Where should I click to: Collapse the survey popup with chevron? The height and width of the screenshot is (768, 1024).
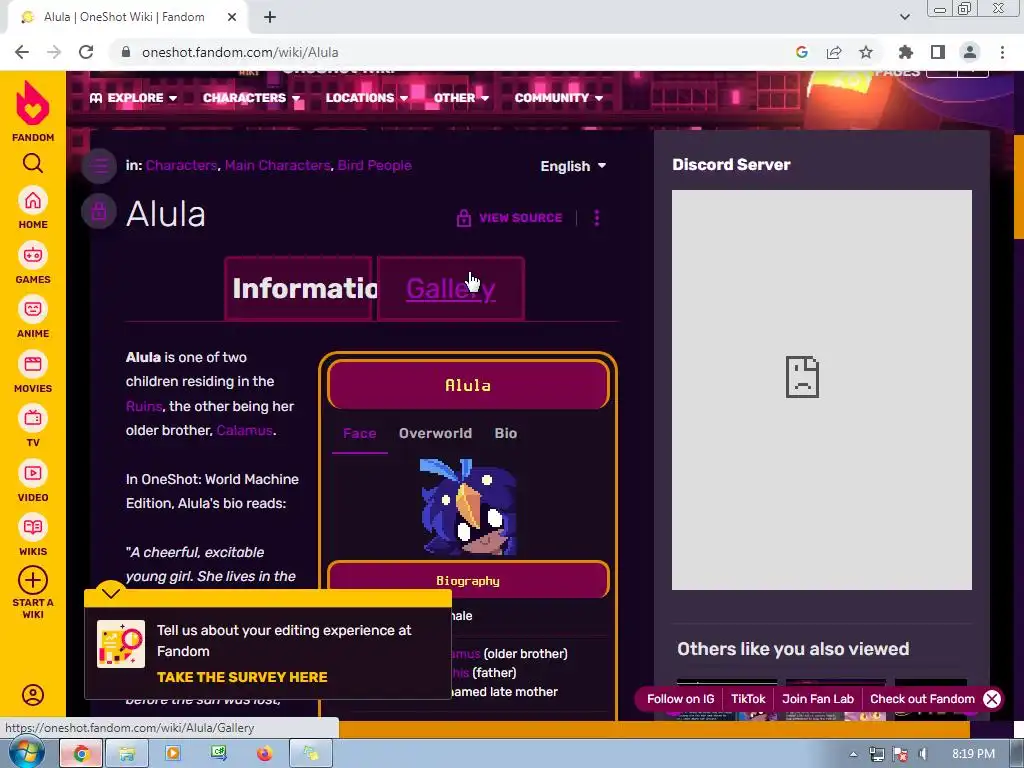point(110,593)
